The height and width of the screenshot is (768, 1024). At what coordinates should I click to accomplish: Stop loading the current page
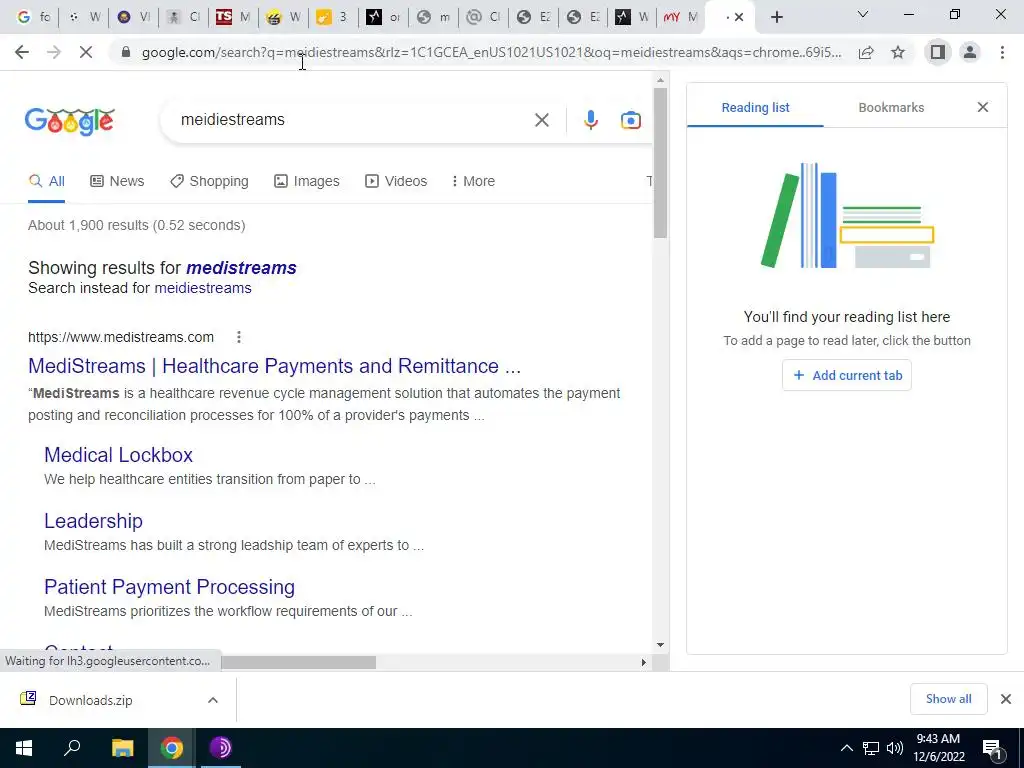tap(86, 52)
